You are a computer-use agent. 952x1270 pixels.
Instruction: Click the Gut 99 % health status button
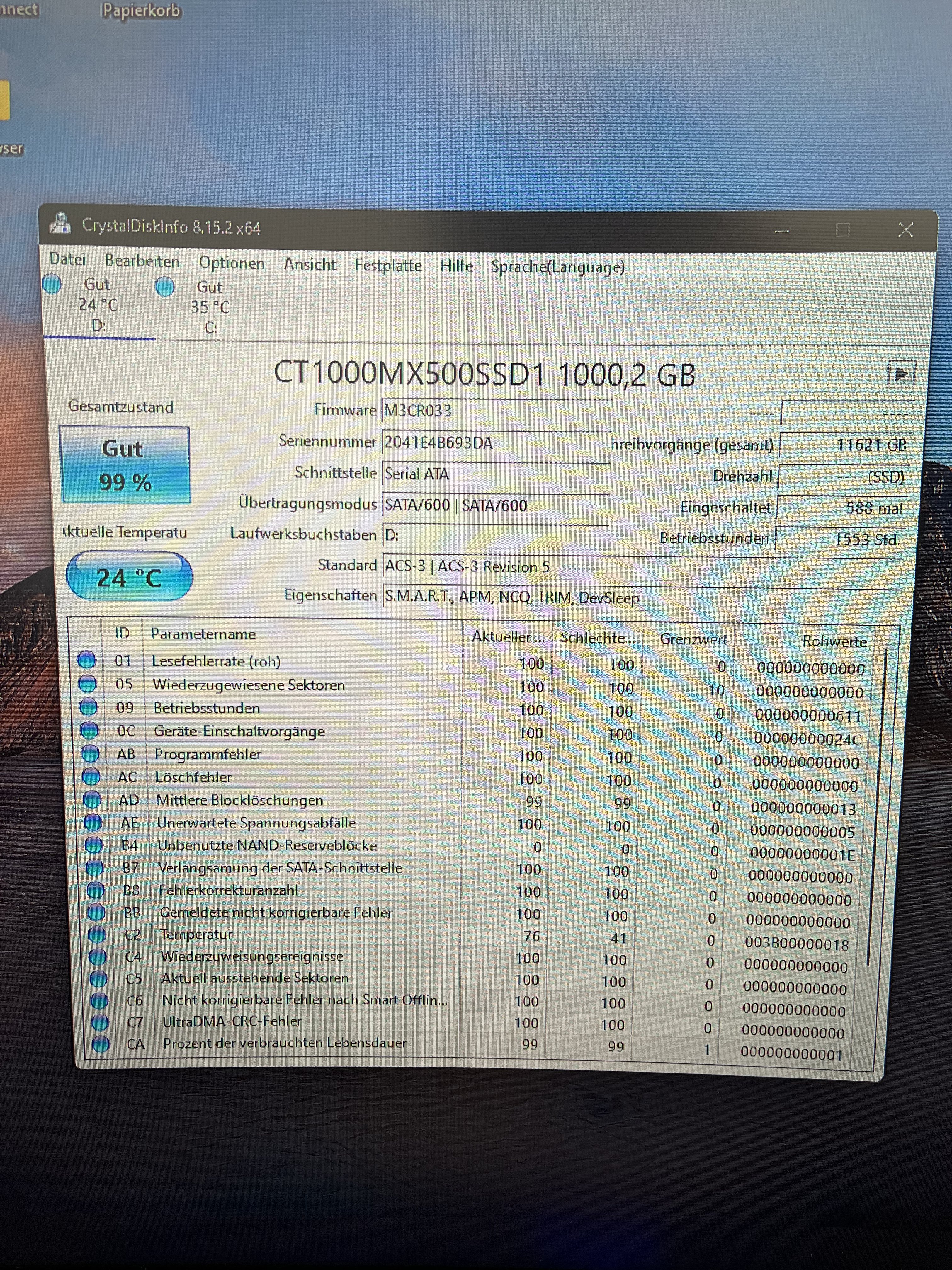(x=125, y=465)
